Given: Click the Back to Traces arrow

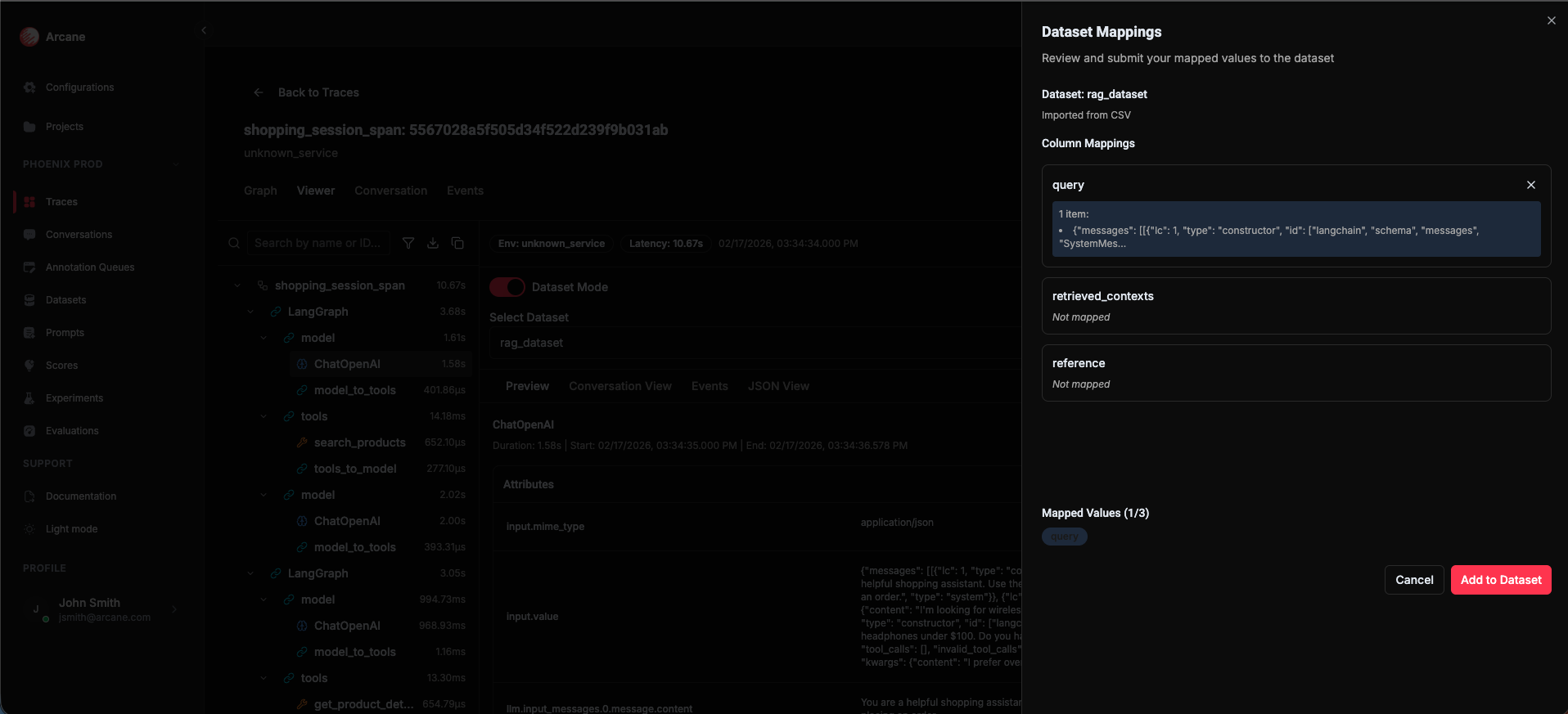Looking at the screenshot, I should tap(259, 92).
